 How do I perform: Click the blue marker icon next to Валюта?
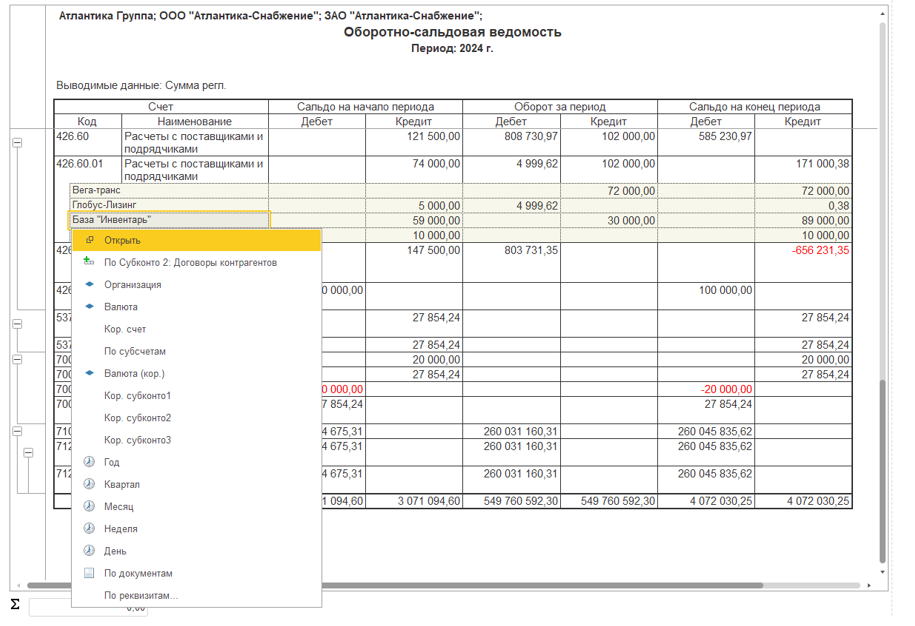pos(89,306)
